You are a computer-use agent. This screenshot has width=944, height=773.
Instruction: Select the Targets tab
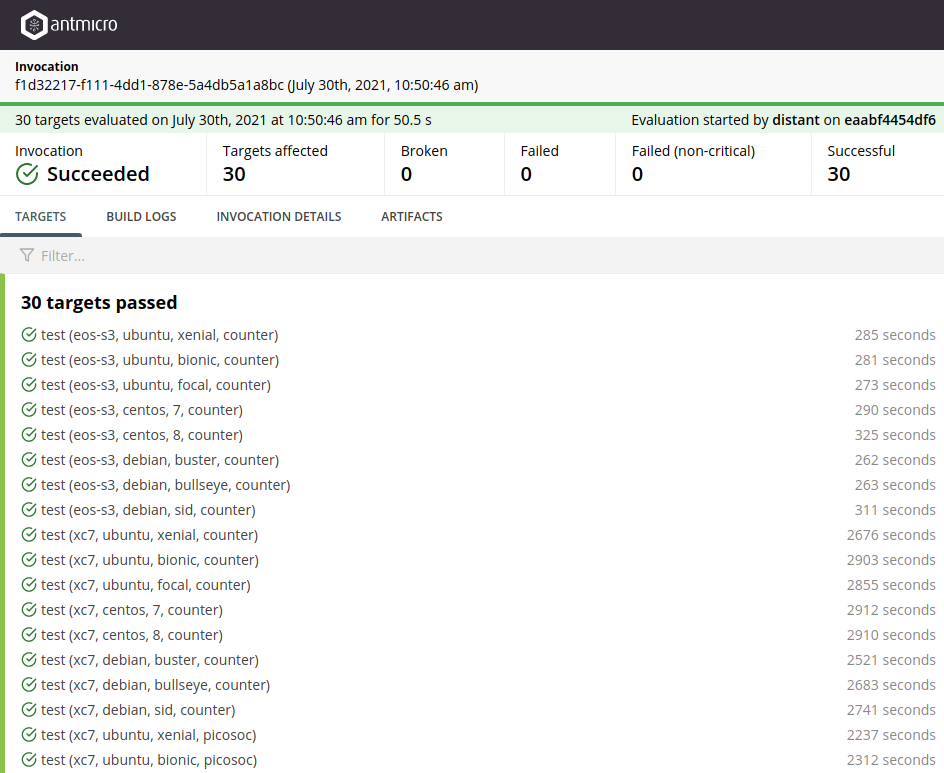[x=41, y=217]
